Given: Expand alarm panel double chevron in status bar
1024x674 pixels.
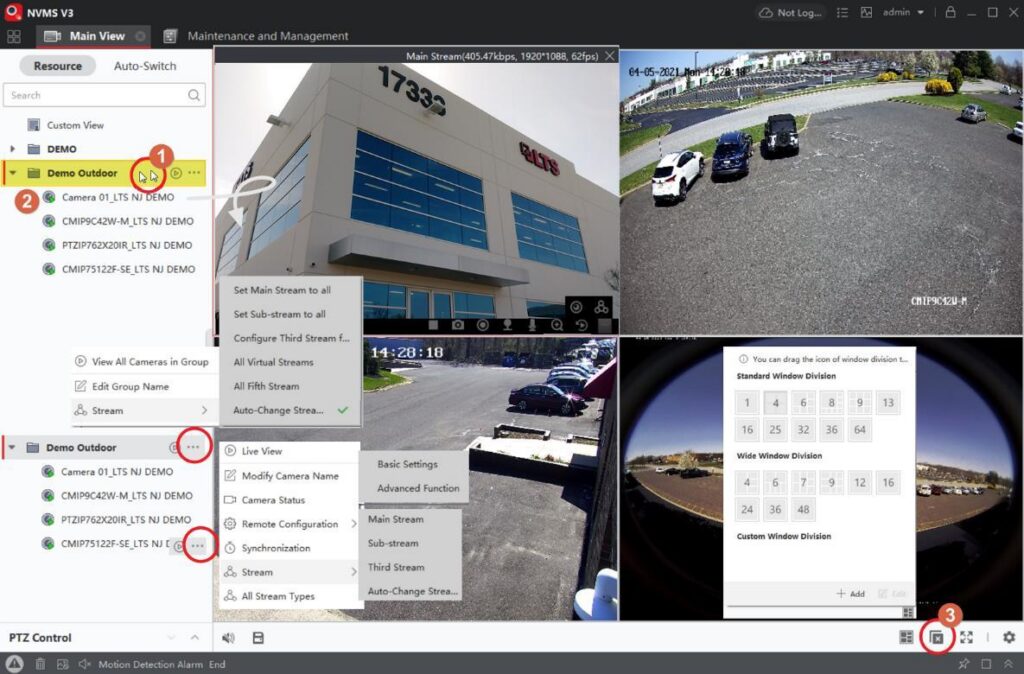Looking at the screenshot, I should pos(1009,664).
